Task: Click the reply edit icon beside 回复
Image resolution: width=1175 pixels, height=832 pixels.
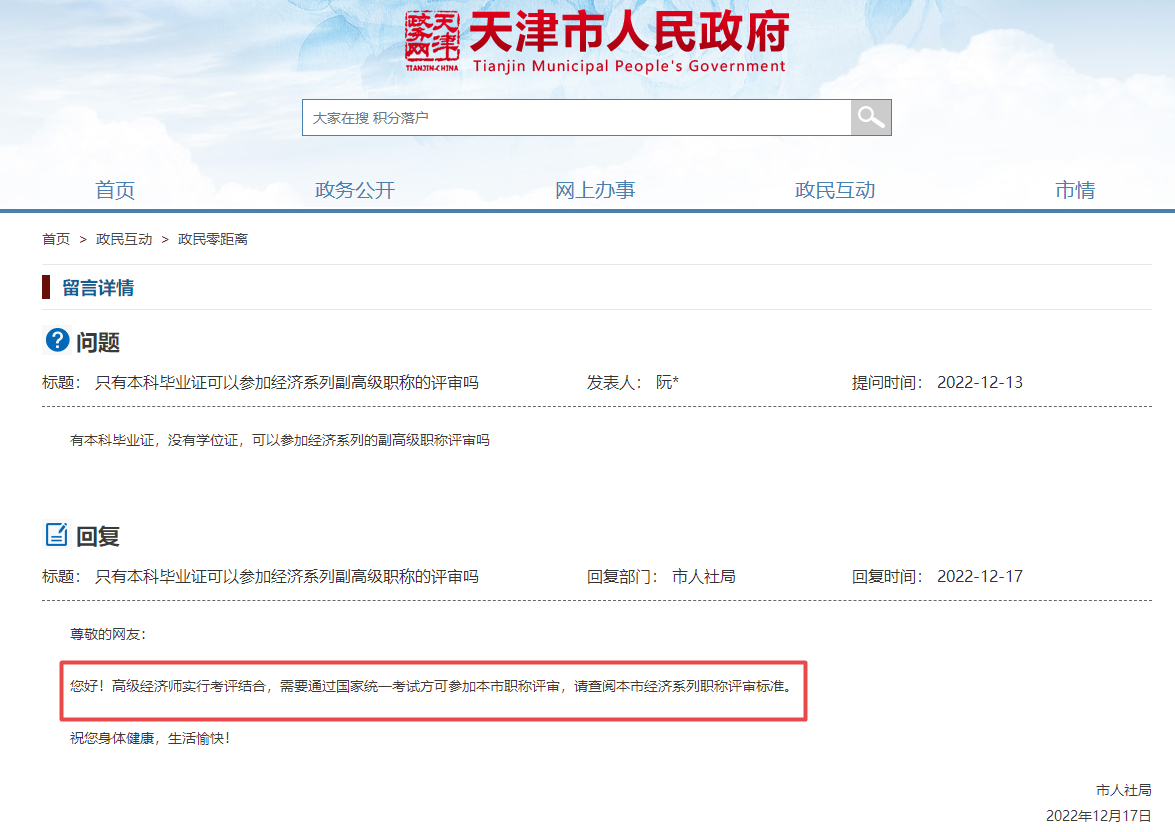Action: 57,534
